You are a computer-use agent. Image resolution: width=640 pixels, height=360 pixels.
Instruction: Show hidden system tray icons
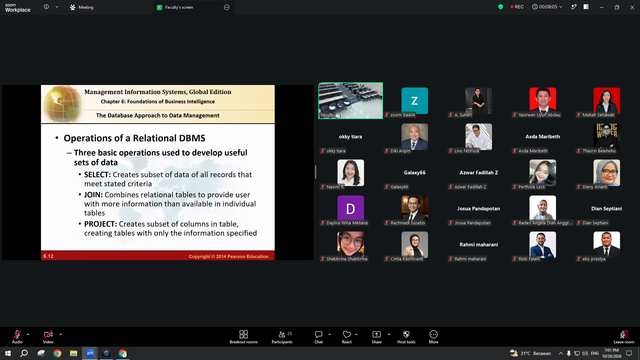(x=561, y=353)
